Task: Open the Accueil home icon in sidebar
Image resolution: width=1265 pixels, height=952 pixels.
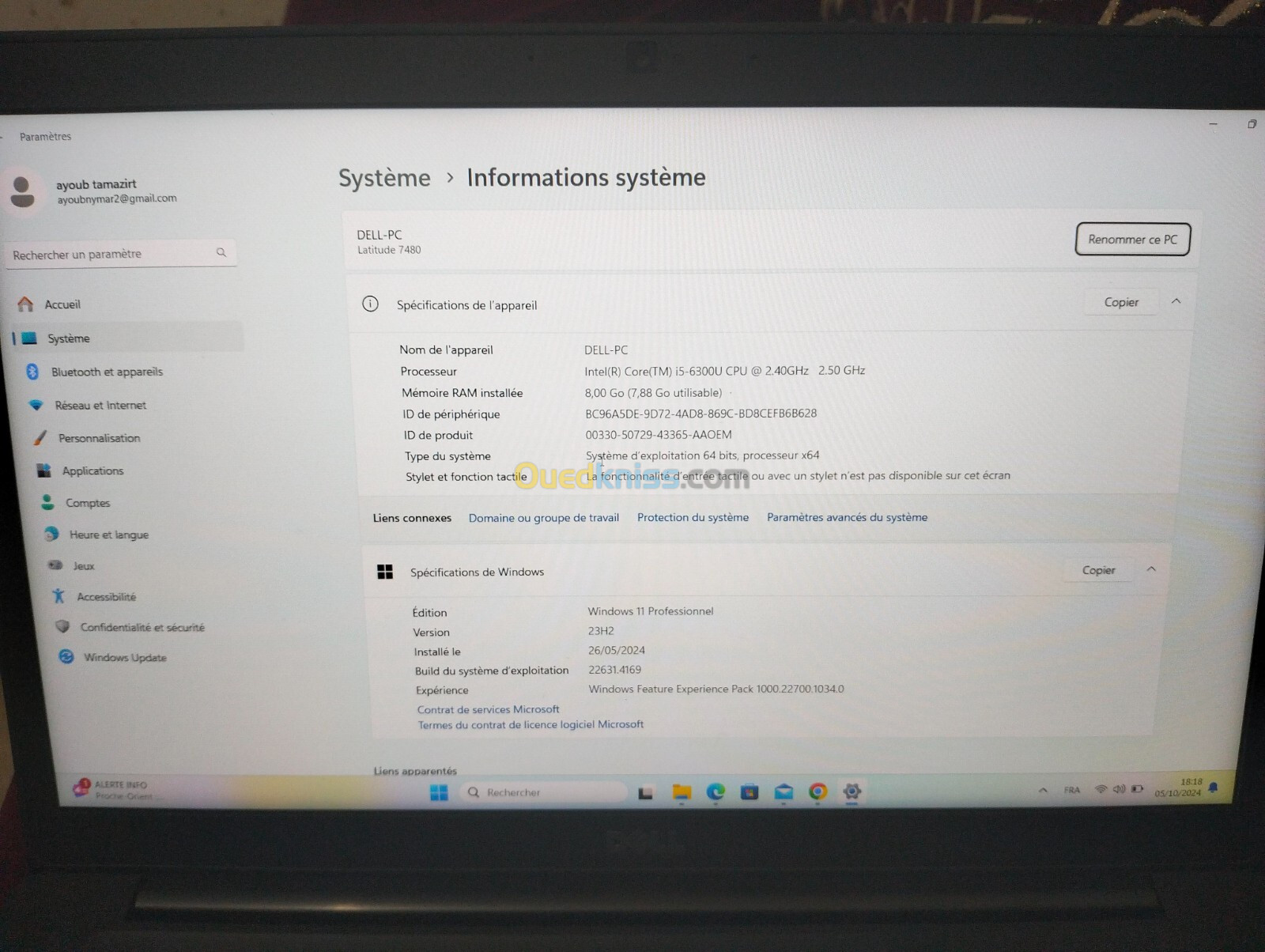Action: 25,304
